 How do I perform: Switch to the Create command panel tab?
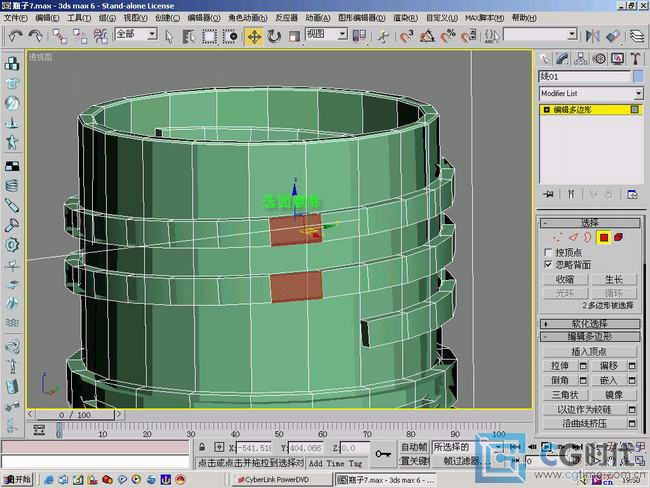coord(545,59)
